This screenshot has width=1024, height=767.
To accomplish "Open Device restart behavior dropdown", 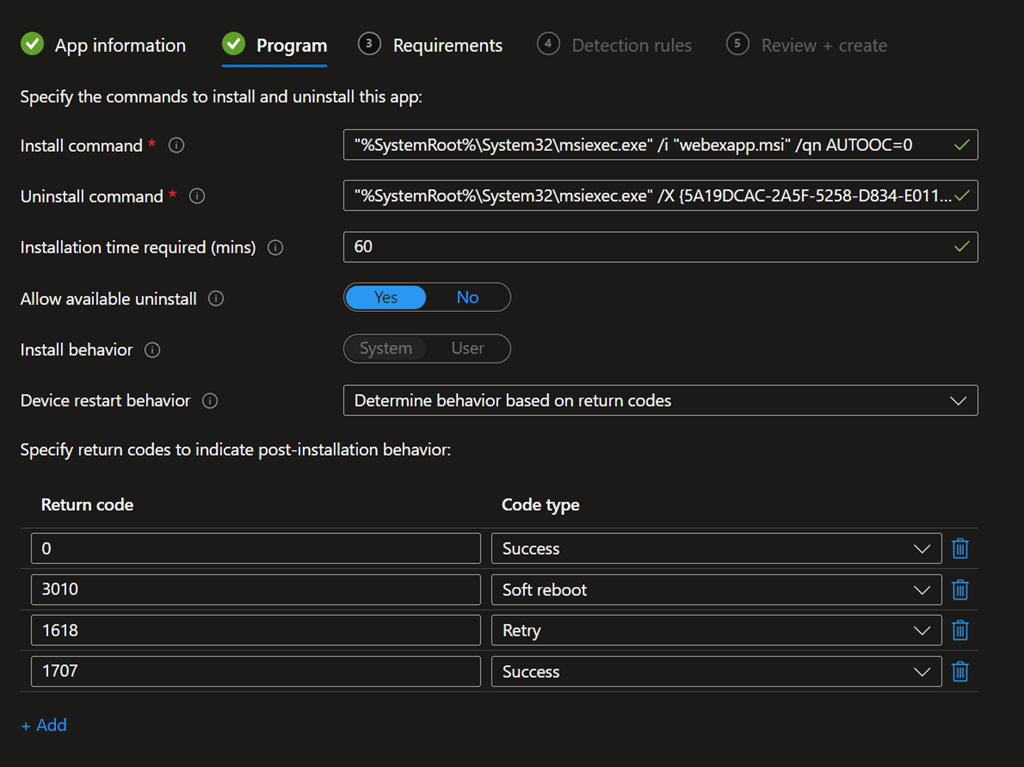I will [x=660, y=401].
